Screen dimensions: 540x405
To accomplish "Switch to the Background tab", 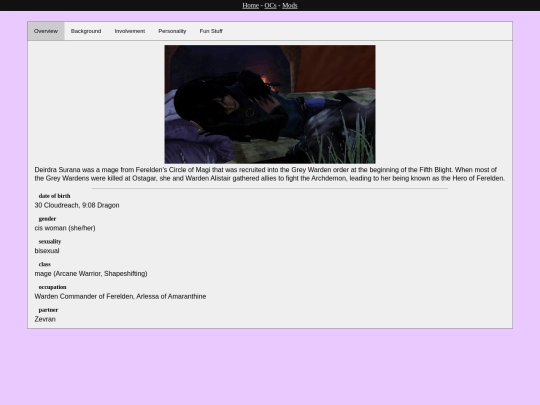I will [86, 31].
